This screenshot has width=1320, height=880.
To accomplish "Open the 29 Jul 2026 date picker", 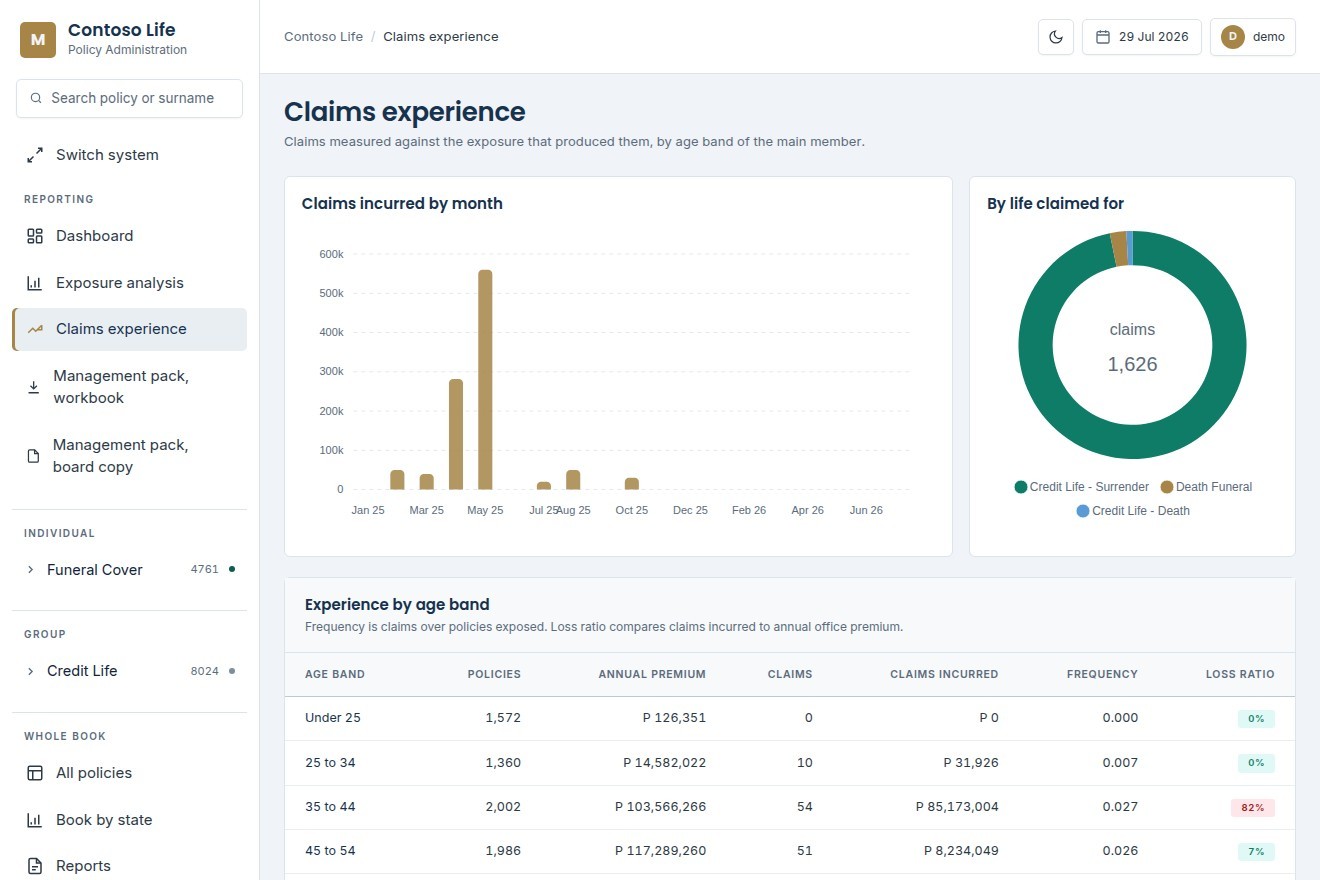I will click(1142, 37).
